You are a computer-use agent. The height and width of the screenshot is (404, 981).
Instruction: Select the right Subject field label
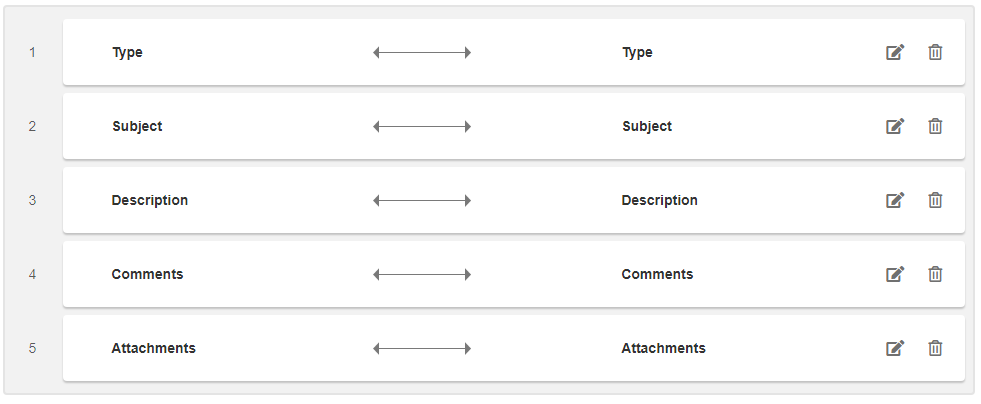point(647,126)
